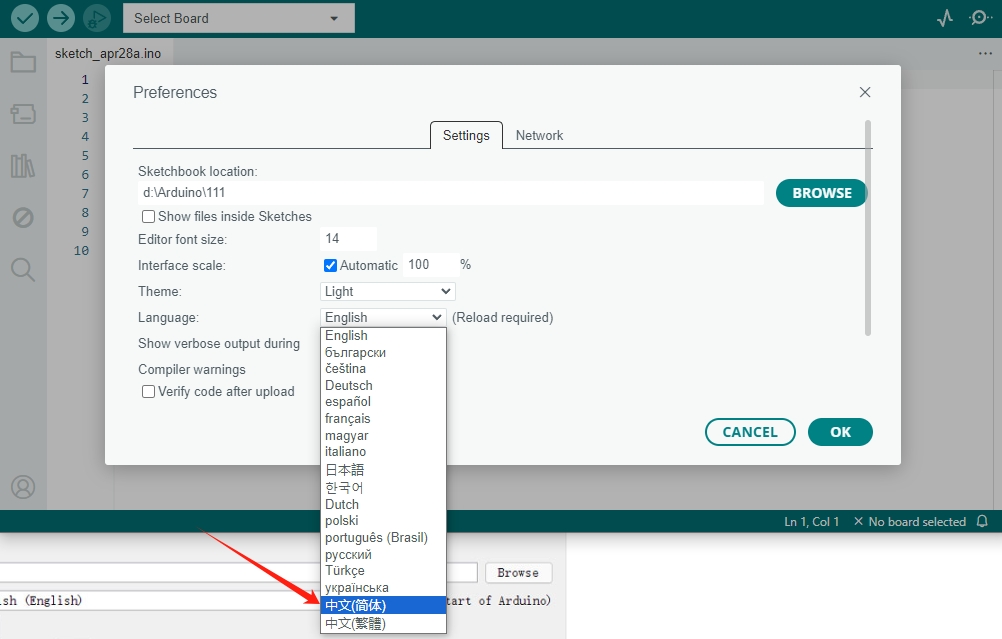The image size is (1002, 639).
Task: Click the Upload arrow button
Action: pyautogui.click(x=61, y=18)
